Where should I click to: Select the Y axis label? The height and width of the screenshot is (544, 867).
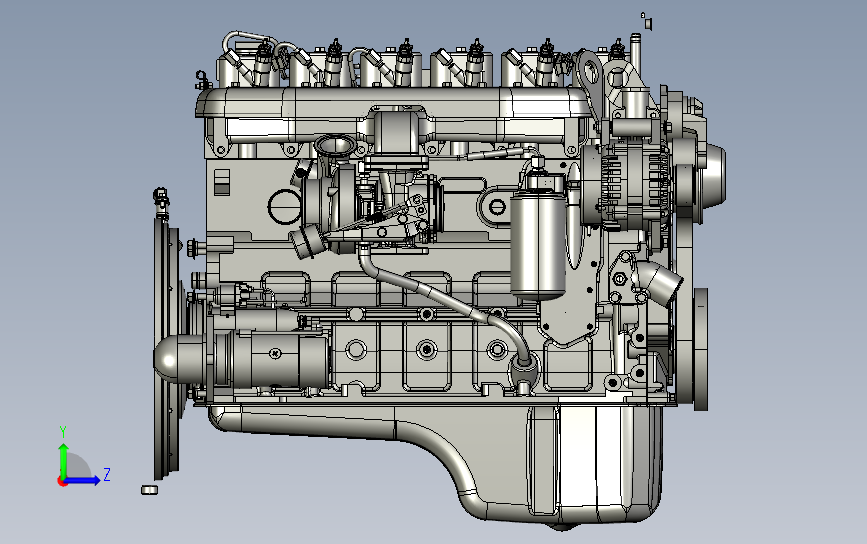click(63, 432)
